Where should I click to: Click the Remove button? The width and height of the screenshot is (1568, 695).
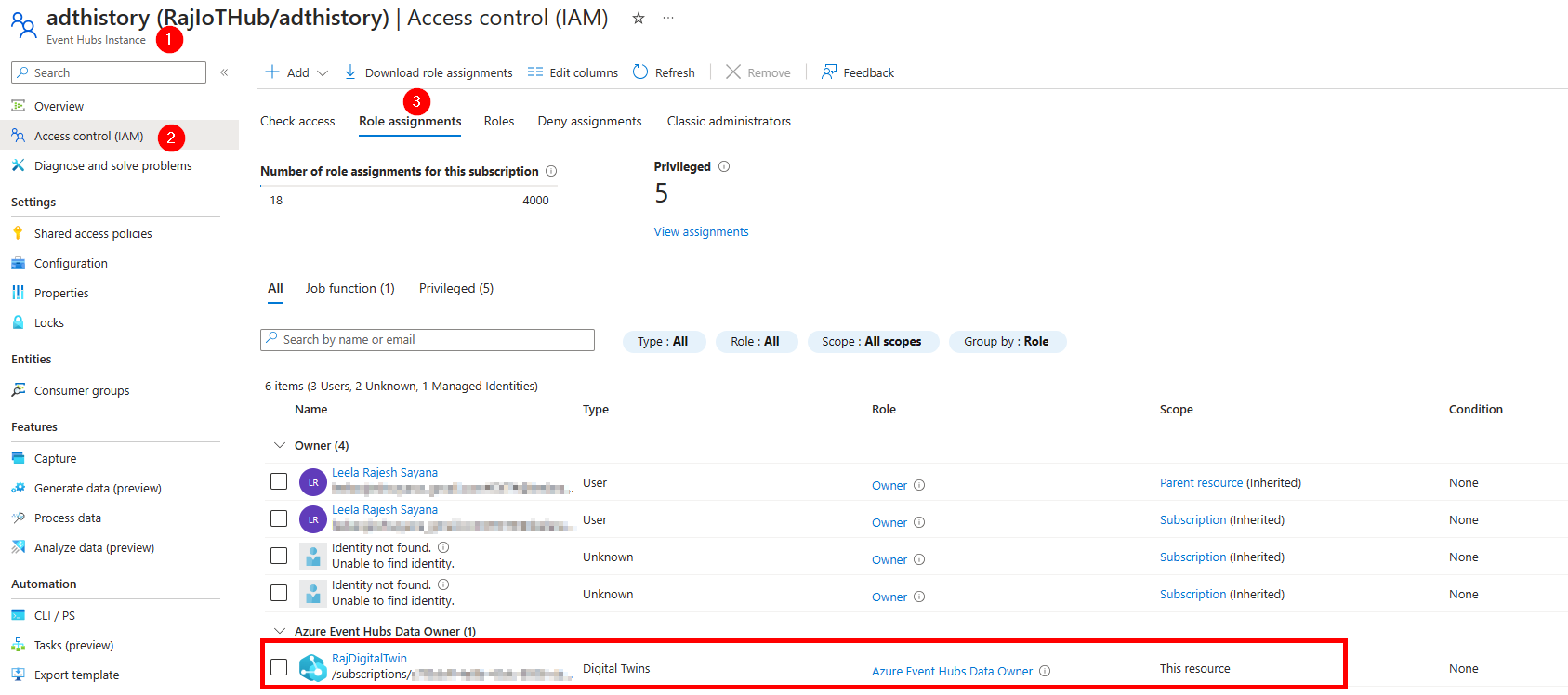pos(758,72)
